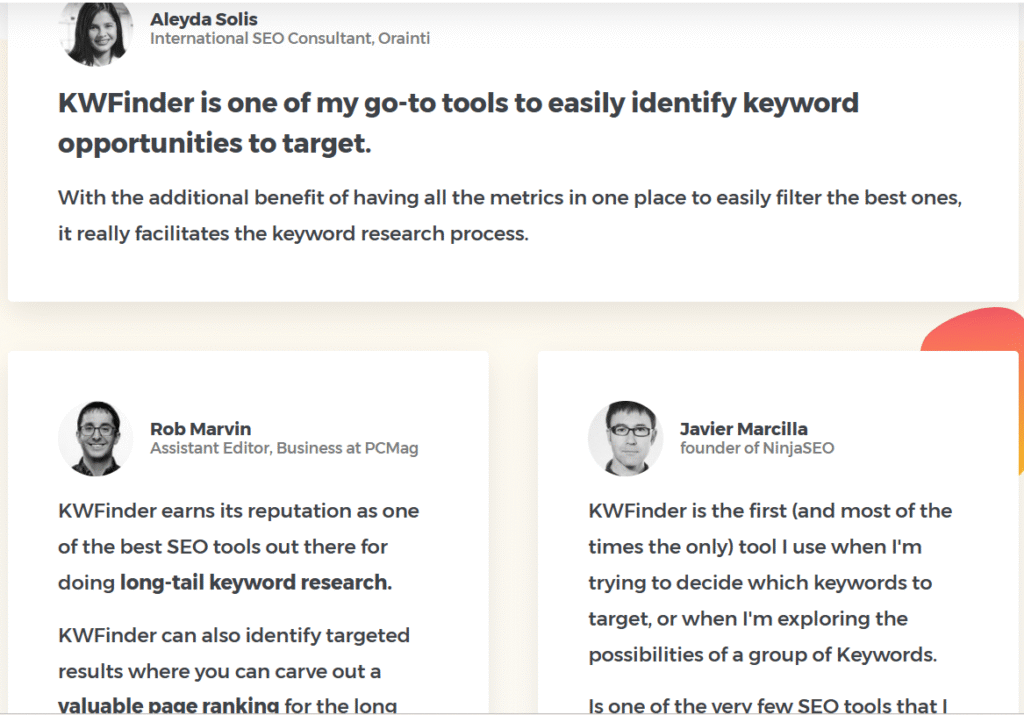Click Javier Marcilla's avatar photo

click(x=626, y=438)
